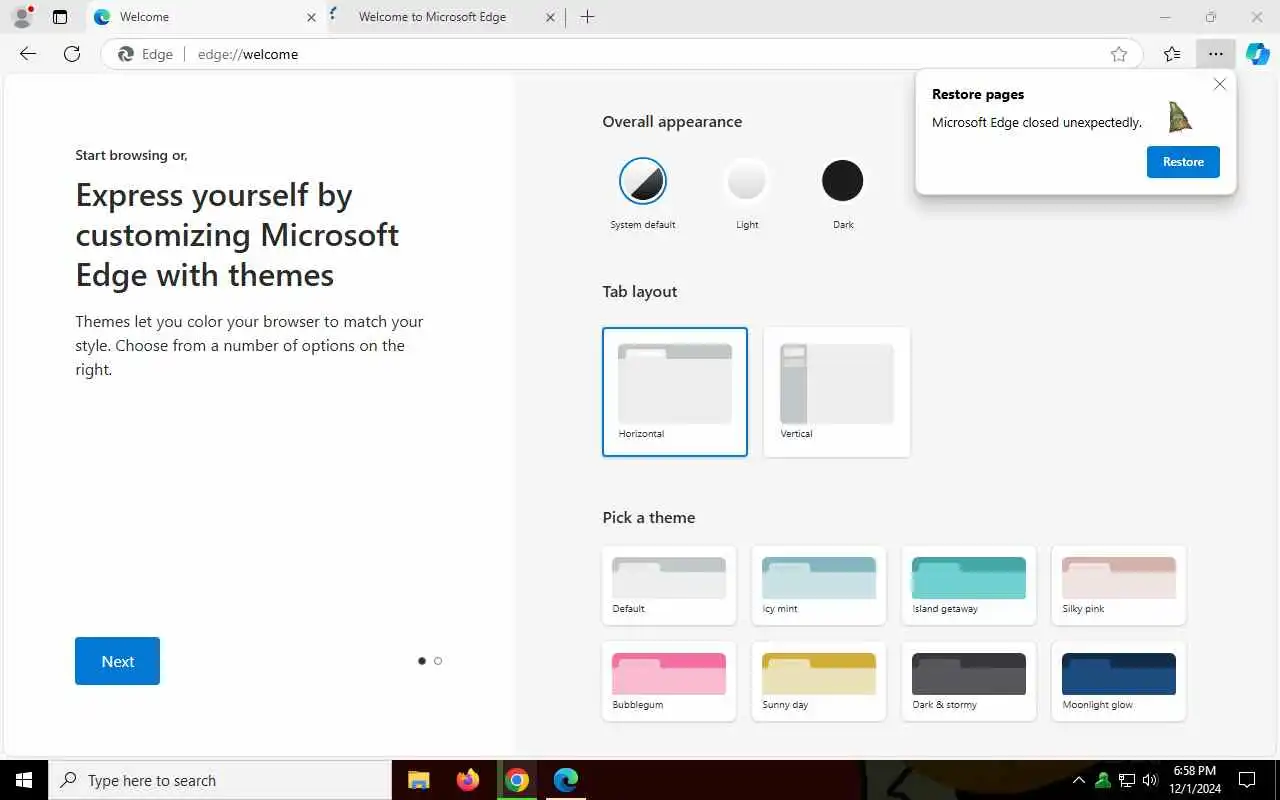Select Light appearance
The height and width of the screenshot is (800, 1280).
pos(747,181)
